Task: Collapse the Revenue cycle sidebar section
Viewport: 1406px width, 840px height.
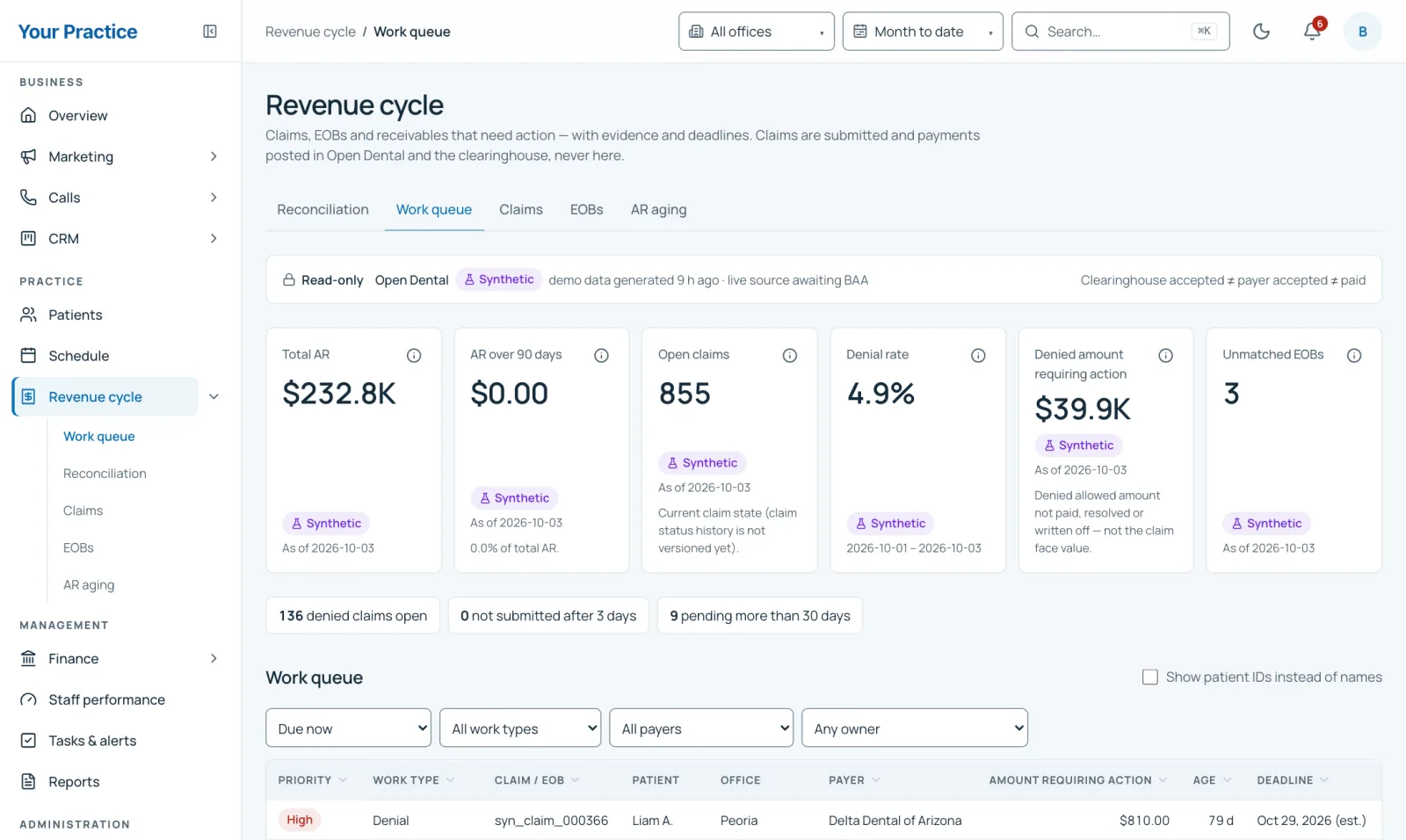Action: (214, 397)
